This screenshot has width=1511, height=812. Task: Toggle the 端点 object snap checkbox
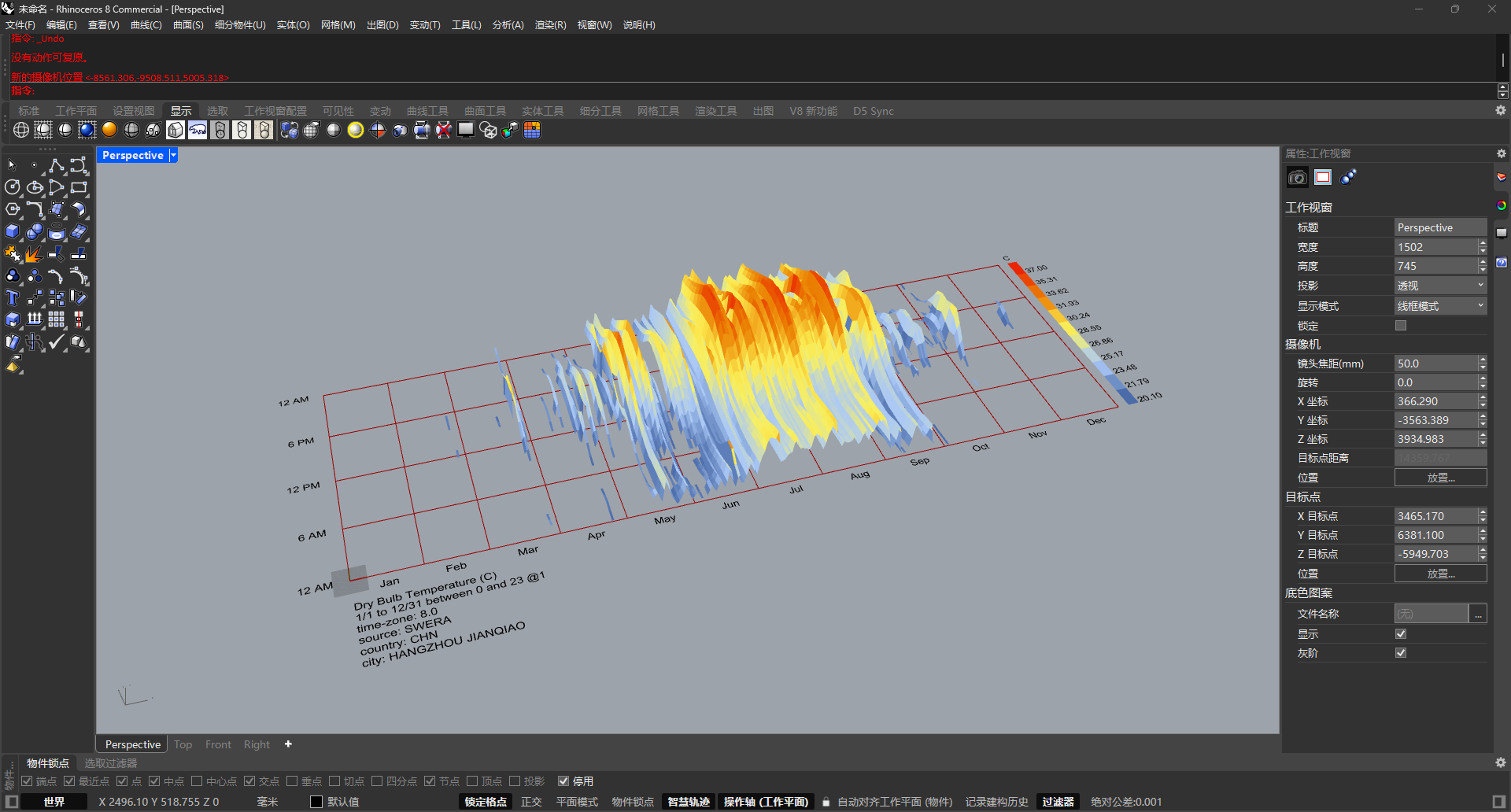[27, 781]
